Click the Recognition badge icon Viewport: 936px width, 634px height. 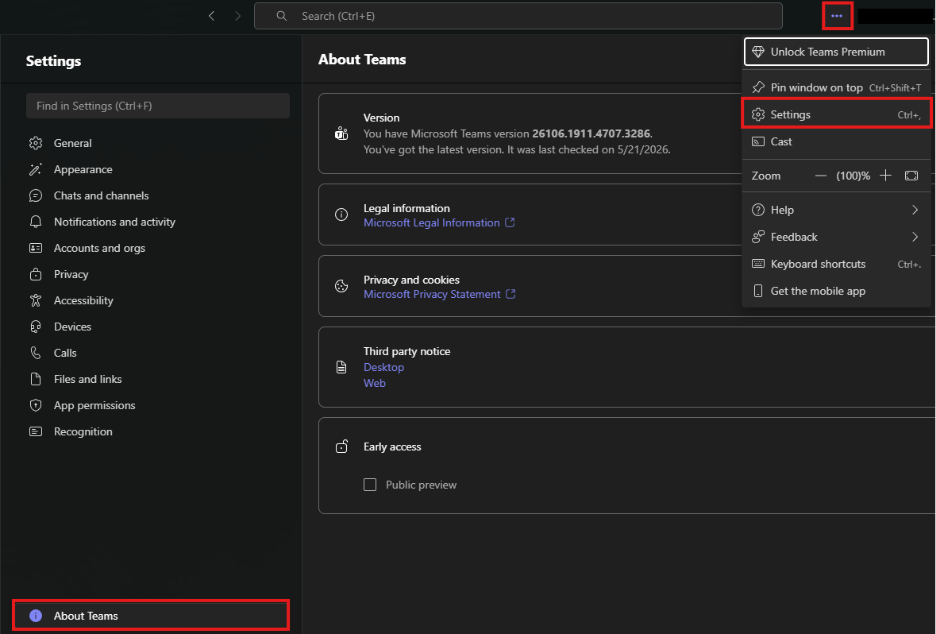[x=36, y=431]
